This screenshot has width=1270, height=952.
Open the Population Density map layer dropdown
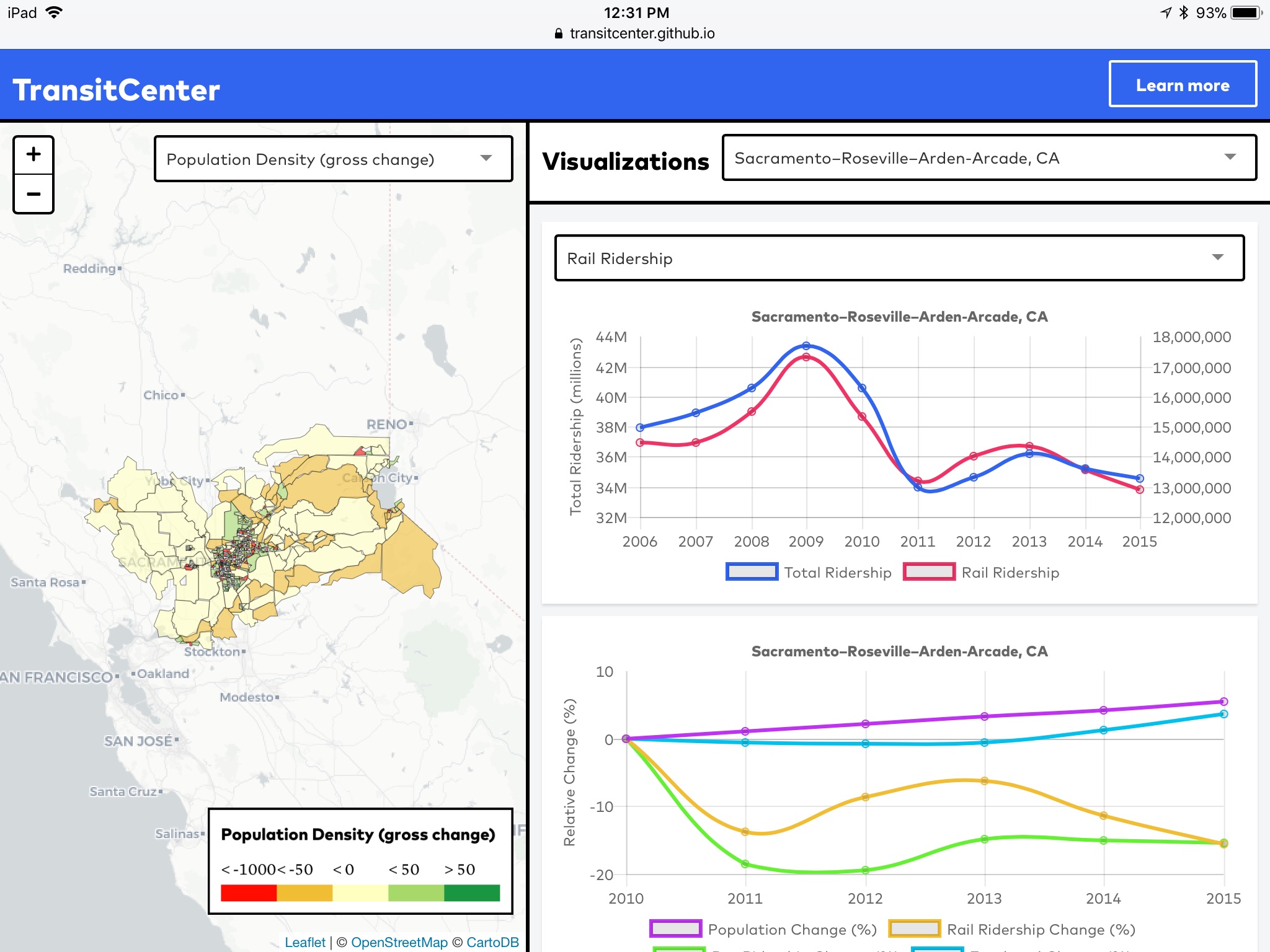tap(334, 159)
